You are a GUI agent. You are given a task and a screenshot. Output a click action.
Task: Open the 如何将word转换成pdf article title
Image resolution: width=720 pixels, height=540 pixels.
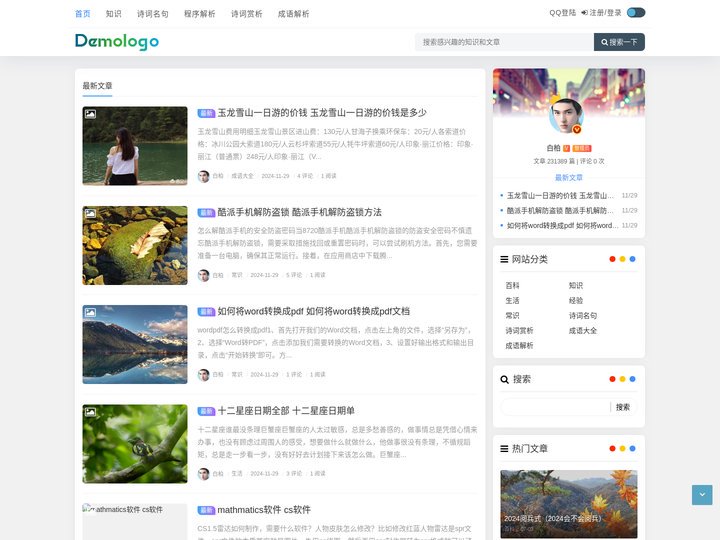314,311
